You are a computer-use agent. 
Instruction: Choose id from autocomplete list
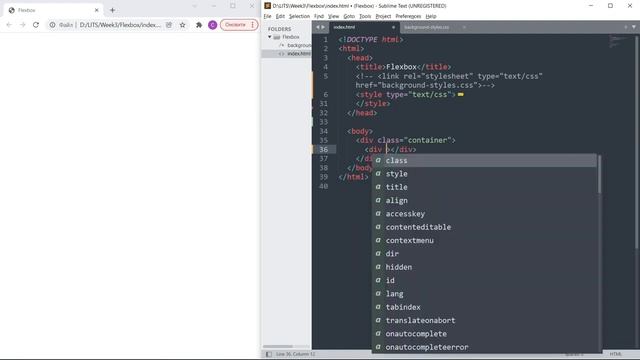[x=484, y=280]
